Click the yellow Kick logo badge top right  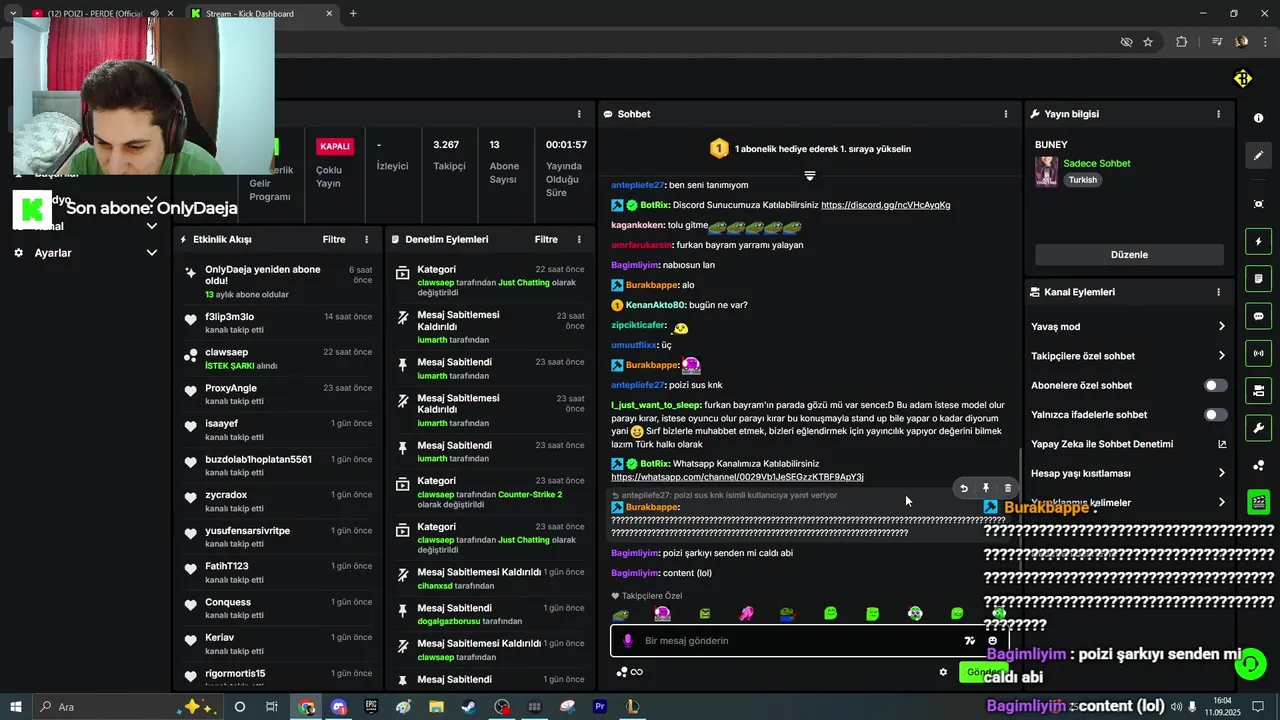coord(1243,78)
